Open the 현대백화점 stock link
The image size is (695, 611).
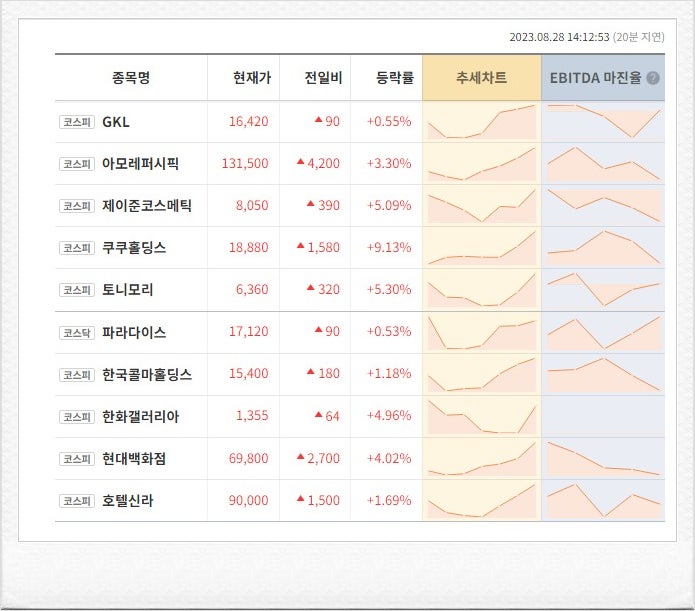pos(134,458)
